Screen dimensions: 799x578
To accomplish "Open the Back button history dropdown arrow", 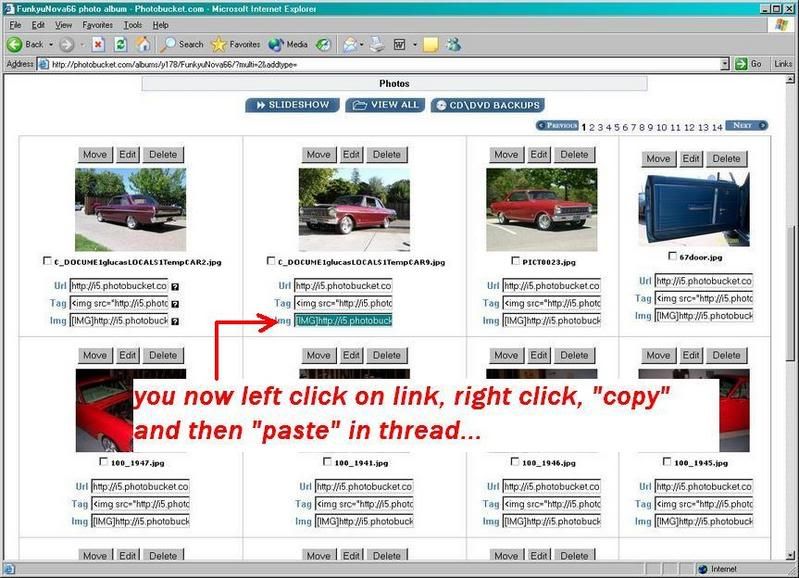I will pyautogui.click(x=50, y=44).
